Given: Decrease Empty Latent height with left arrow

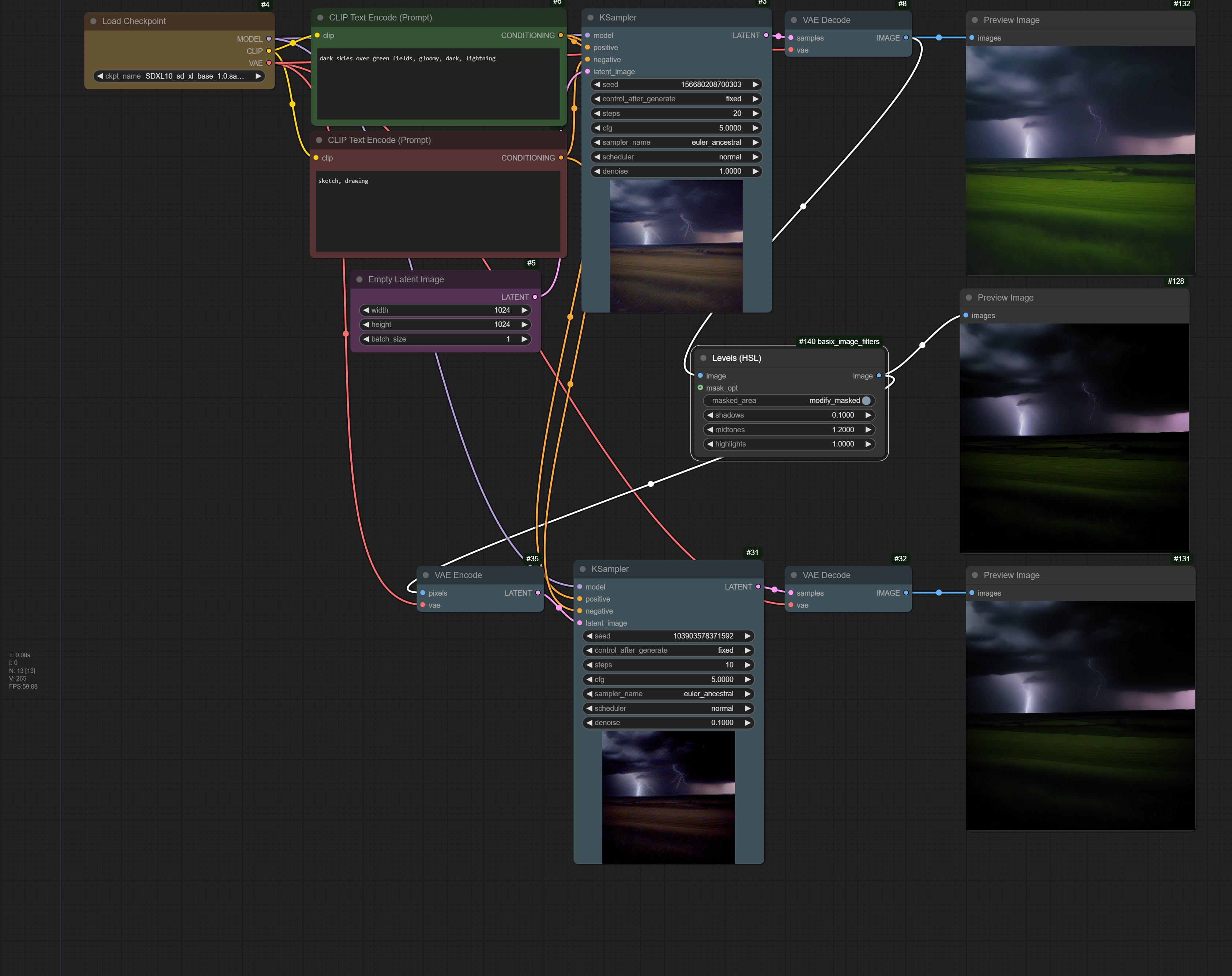Looking at the screenshot, I should 366,325.
